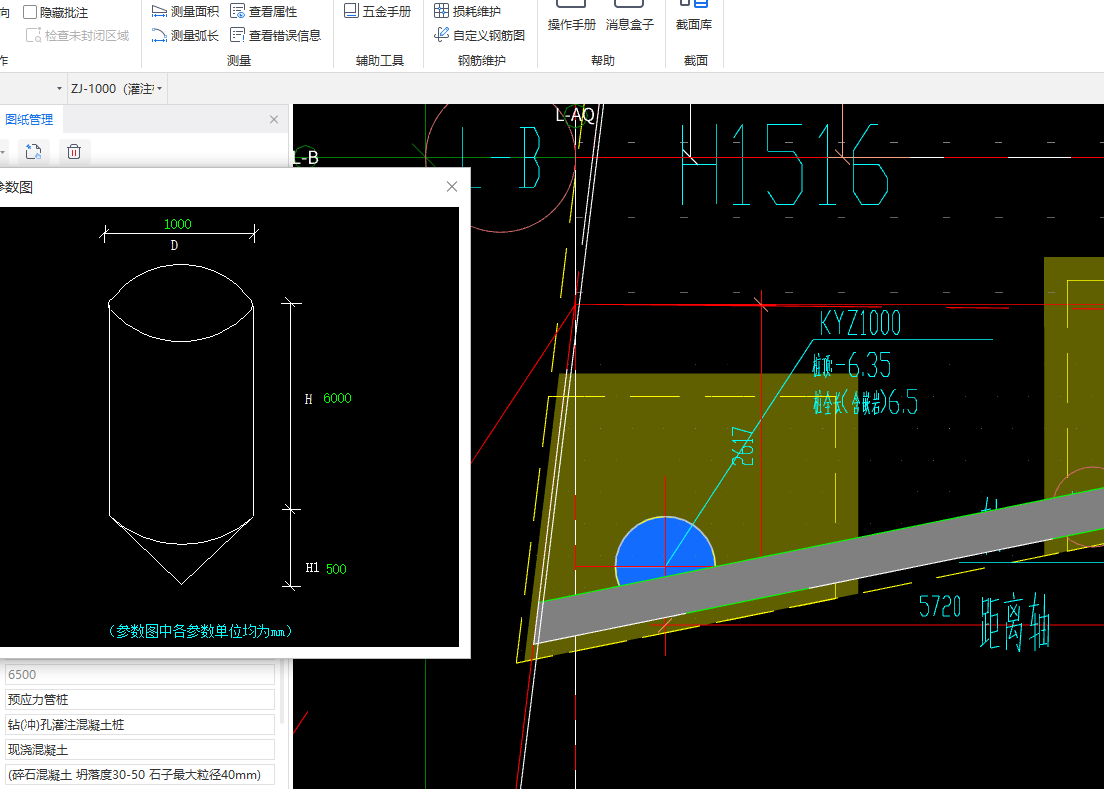The height and width of the screenshot is (789, 1104).
Task: Click the KYZ1000 label in the drawing
Action: pos(860,323)
